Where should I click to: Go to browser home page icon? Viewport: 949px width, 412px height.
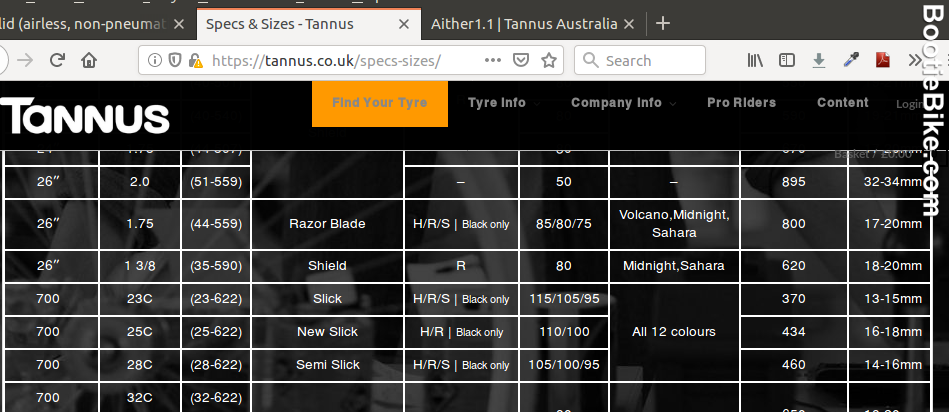[89, 60]
